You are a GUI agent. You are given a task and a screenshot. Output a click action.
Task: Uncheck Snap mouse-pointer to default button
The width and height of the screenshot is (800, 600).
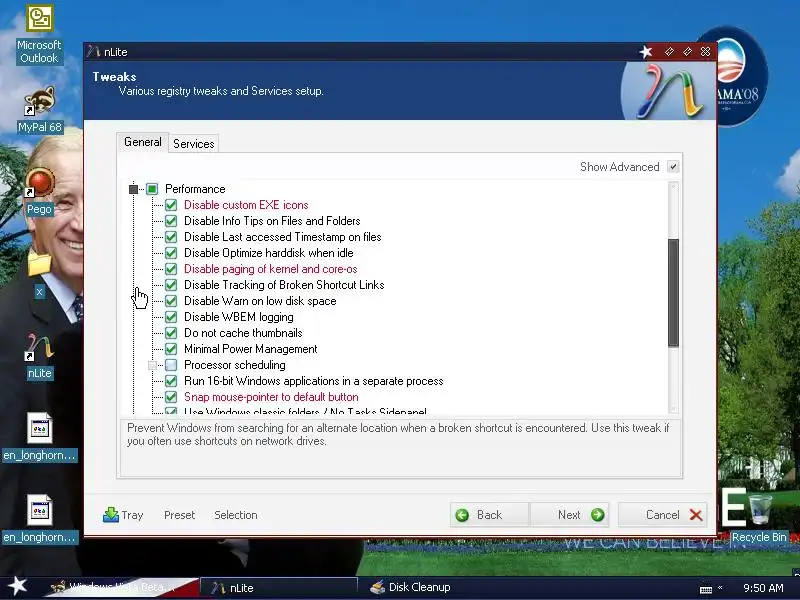[171, 397]
